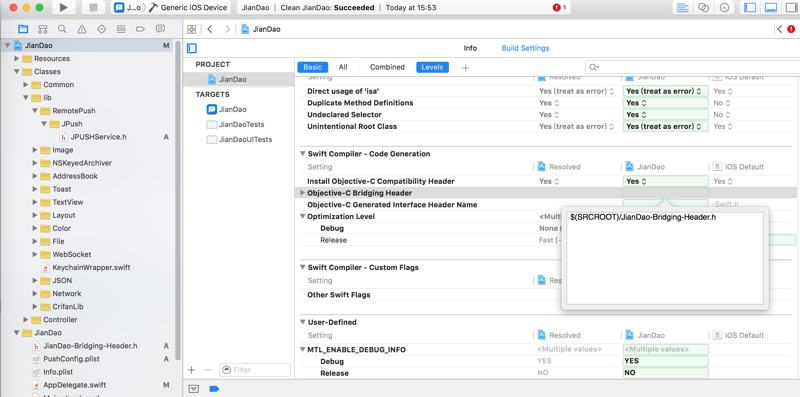This screenshot has height=397, width=800.
Task: Click the navigator vertical scrollbar
Action: coord(178,201)
